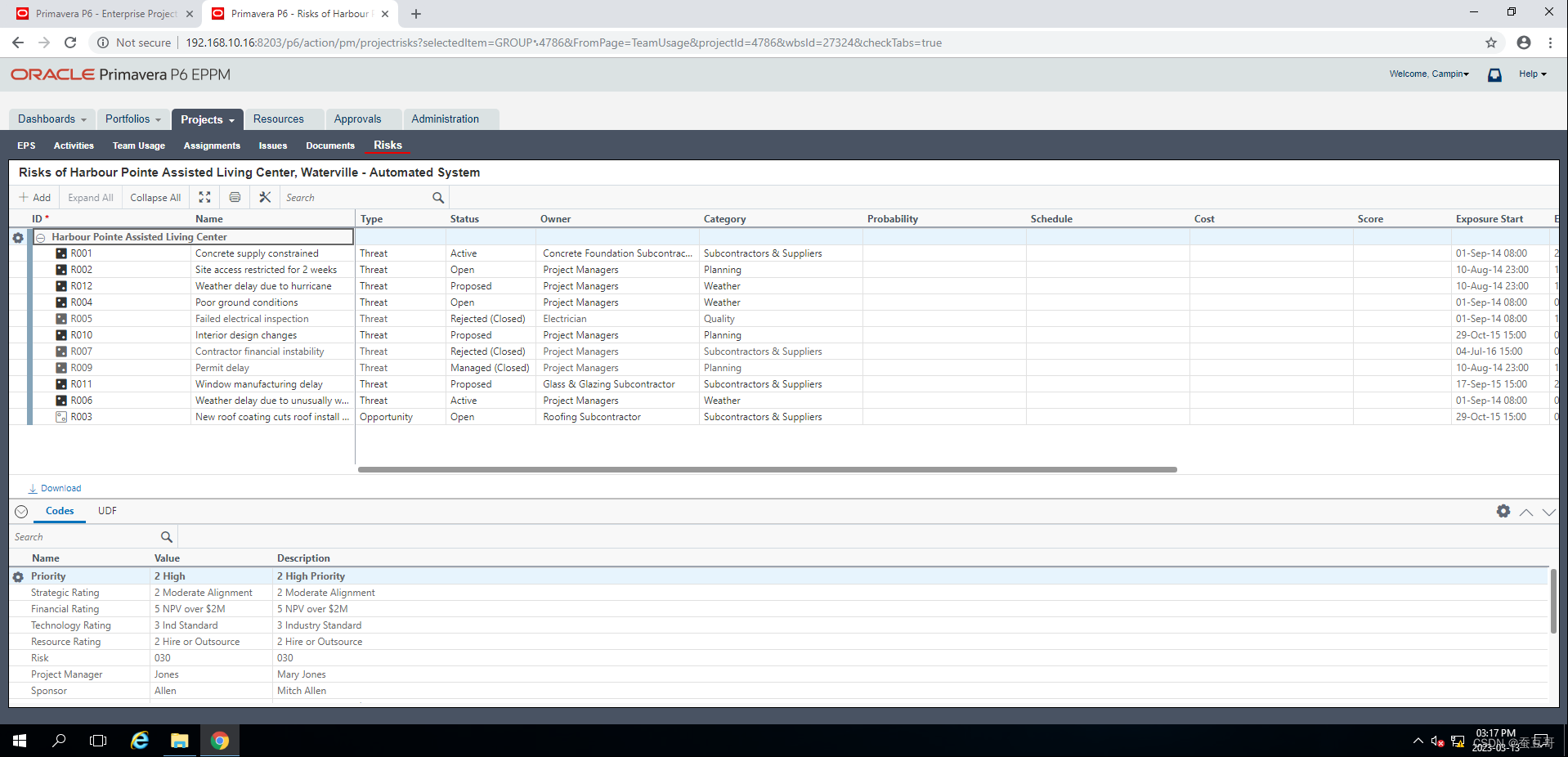The image size is (1568, 757).
Task: Click the 'Mary Jones' description cell
Action: 302,674
